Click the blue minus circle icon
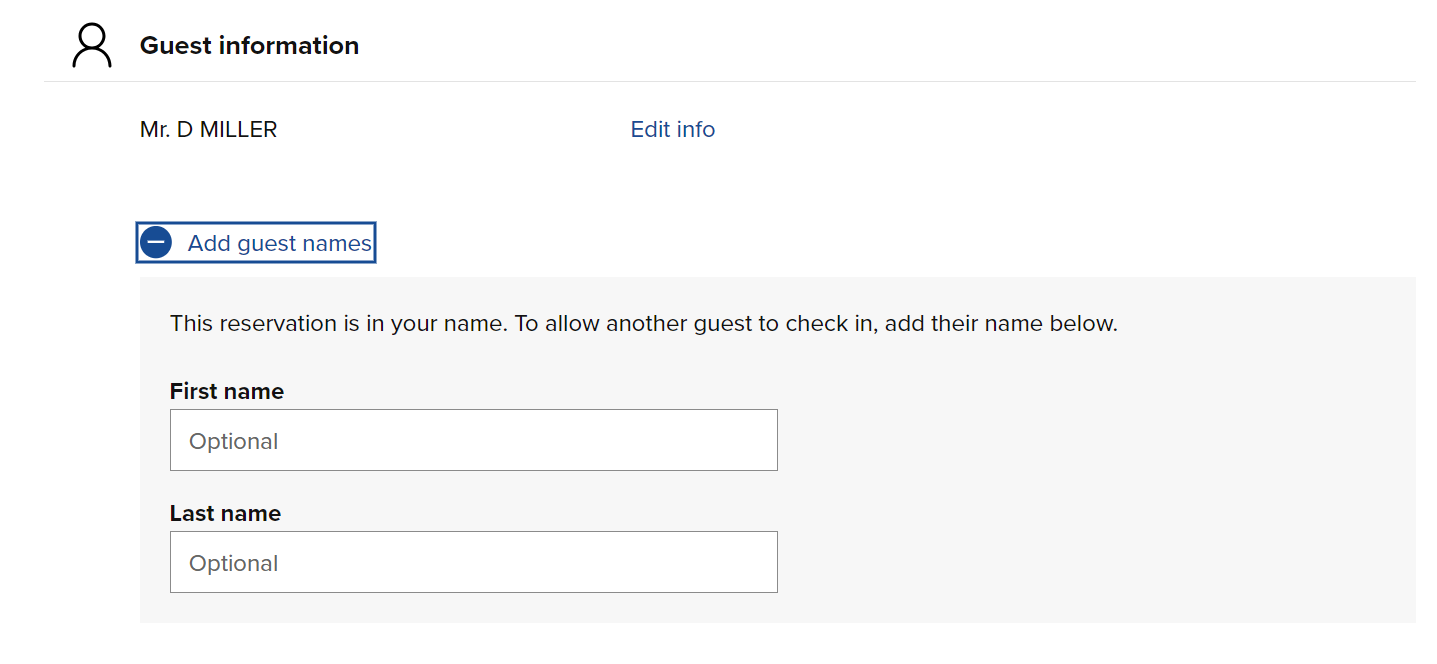 156,243
